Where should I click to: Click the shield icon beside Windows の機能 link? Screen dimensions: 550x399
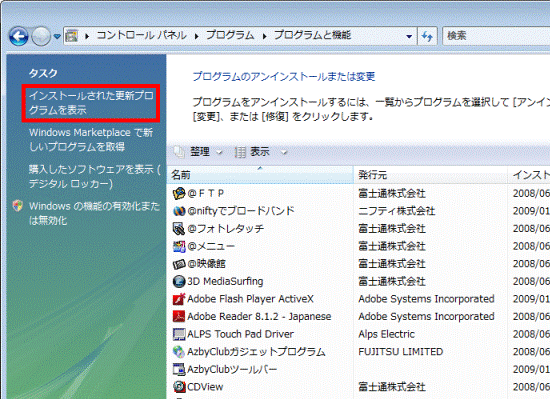(18, 206)
